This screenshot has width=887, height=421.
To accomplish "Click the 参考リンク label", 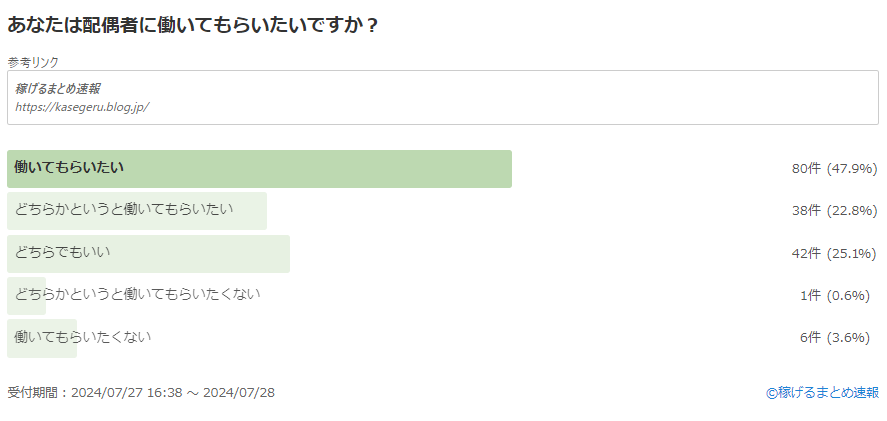I will (x=33, y=62).
